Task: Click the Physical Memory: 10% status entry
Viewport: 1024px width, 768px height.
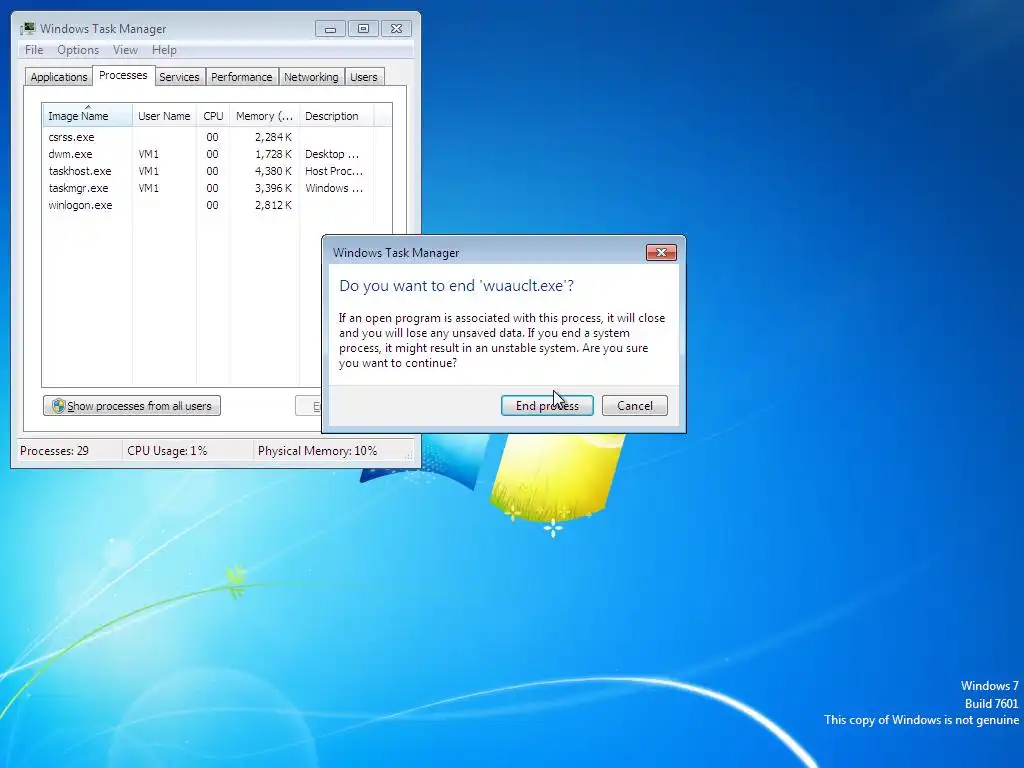Action: click(317, 451)
